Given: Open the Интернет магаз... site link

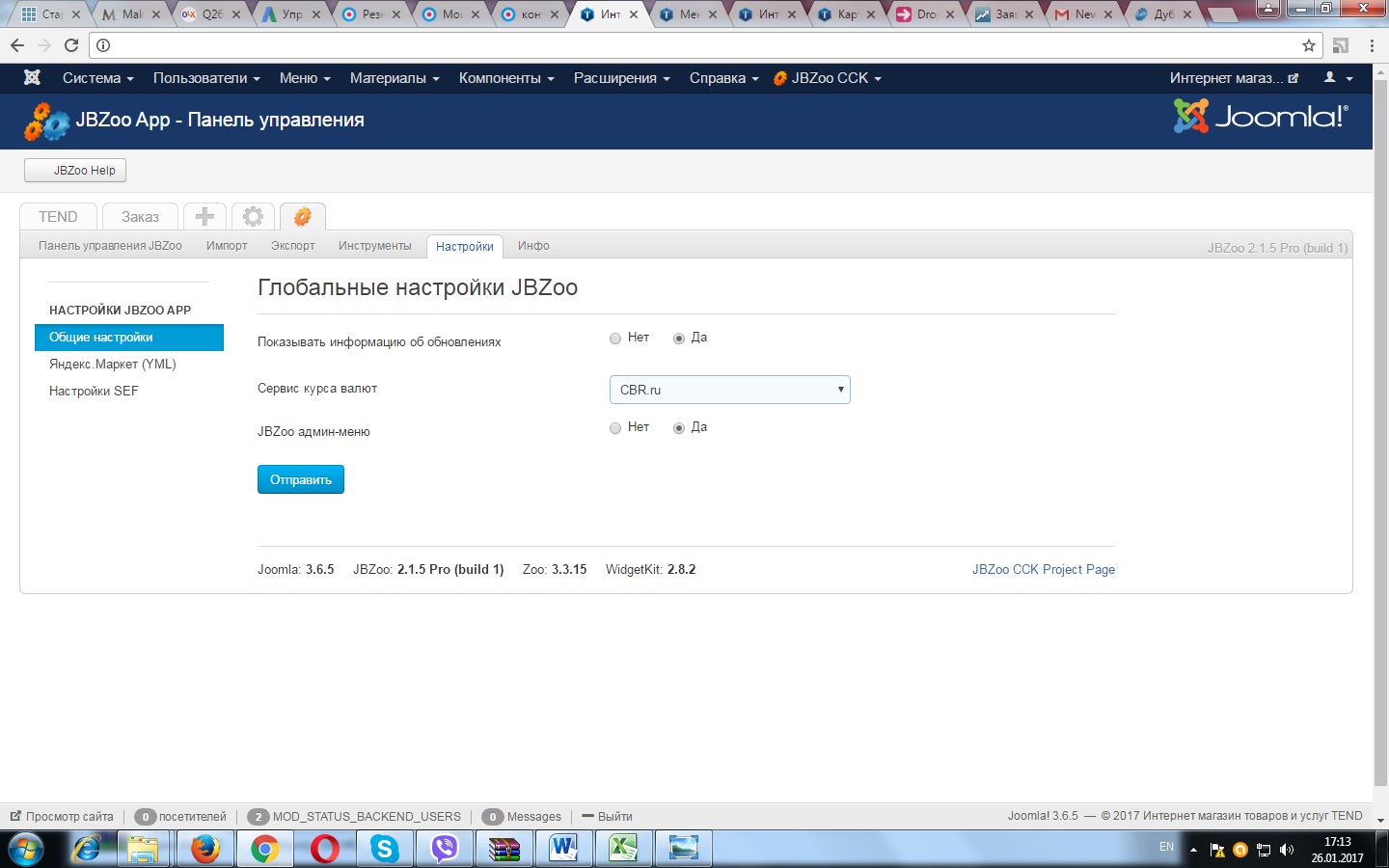Looking at the screenshot, I should coord(1234,78).
